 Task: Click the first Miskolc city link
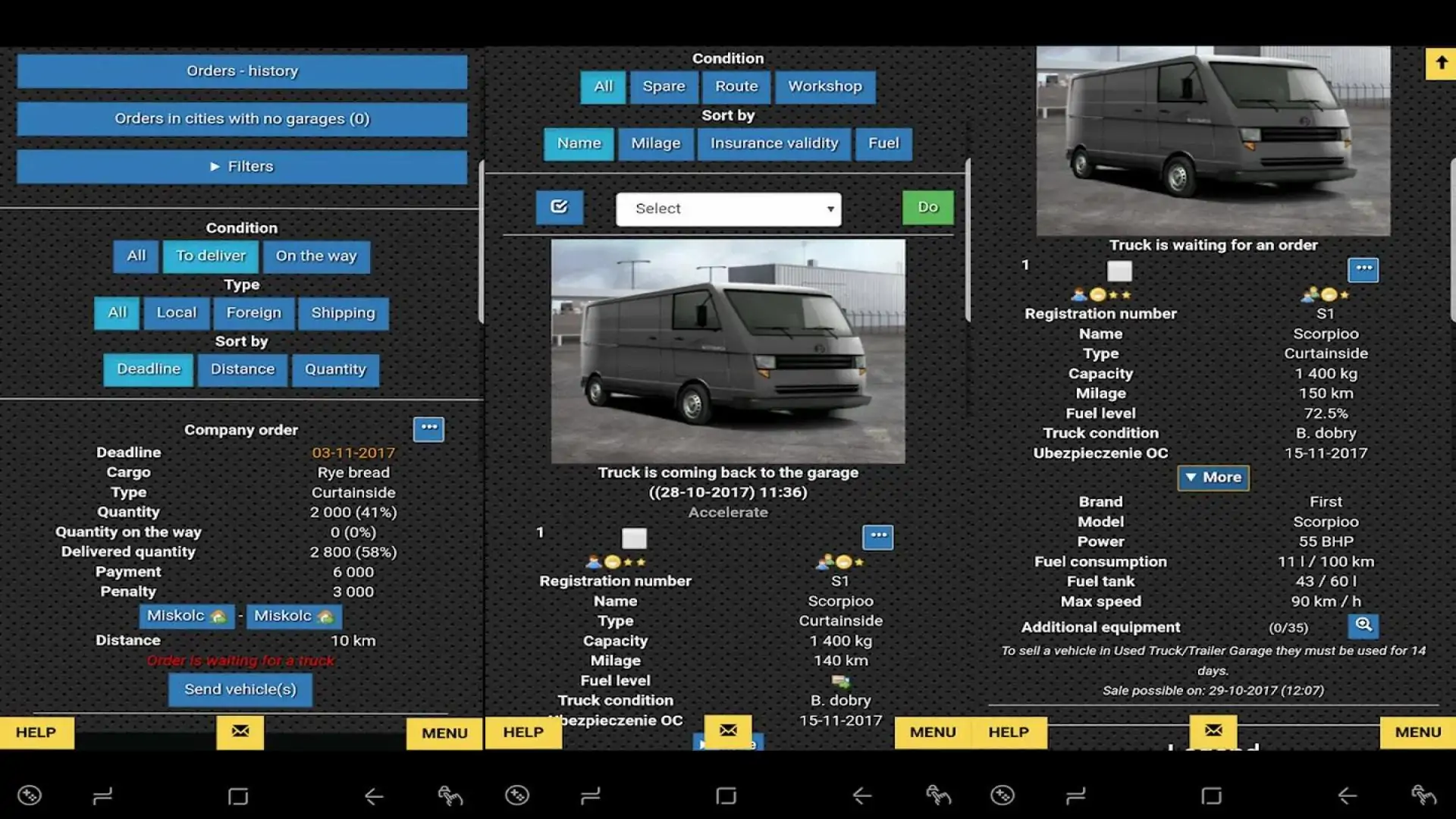[x=187, y=616]
